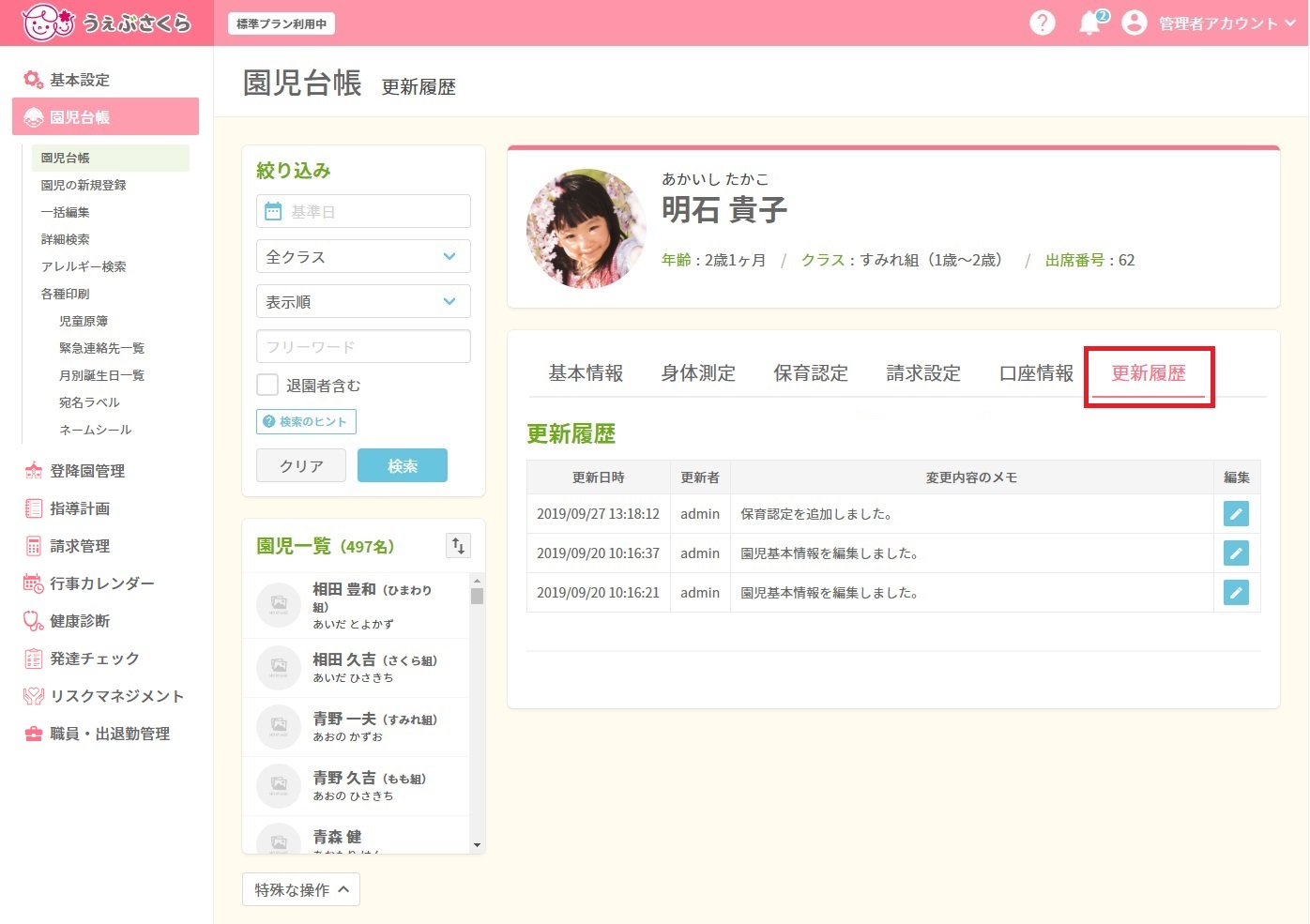This screenshot has width=1310, height=924.
Task: Click avatar of 相田 久吉
Action: tap(279, 667)
